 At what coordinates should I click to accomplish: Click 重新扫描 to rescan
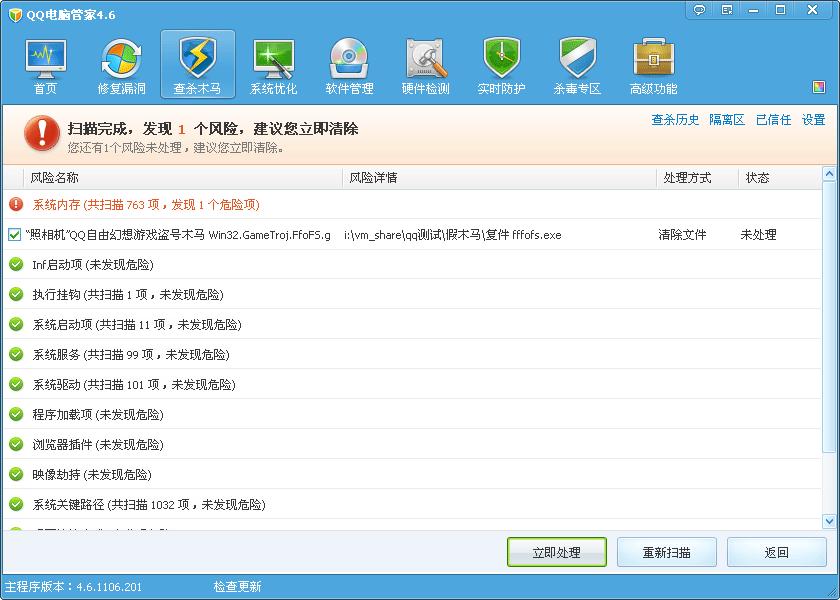point(666,552)
